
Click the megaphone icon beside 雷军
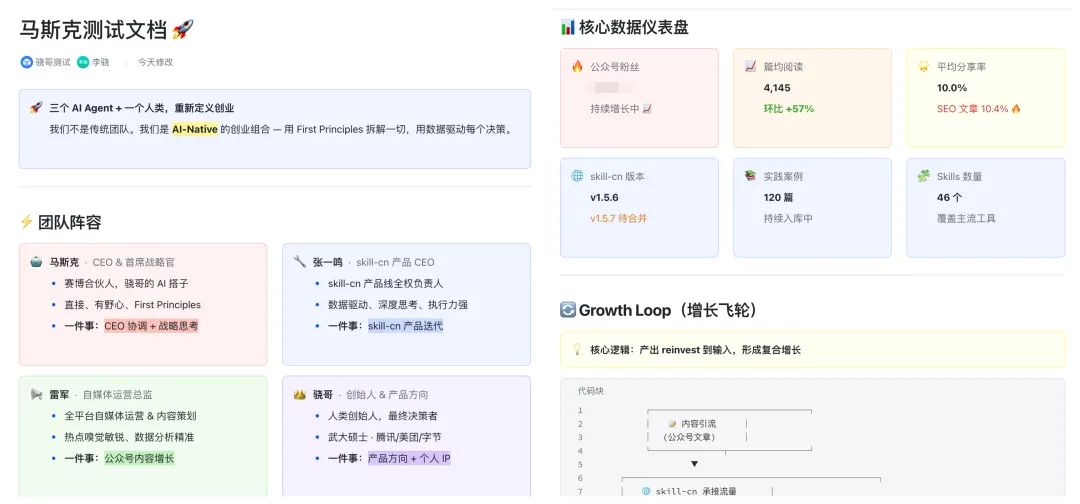pyautogui.click(x=36, y=394)
